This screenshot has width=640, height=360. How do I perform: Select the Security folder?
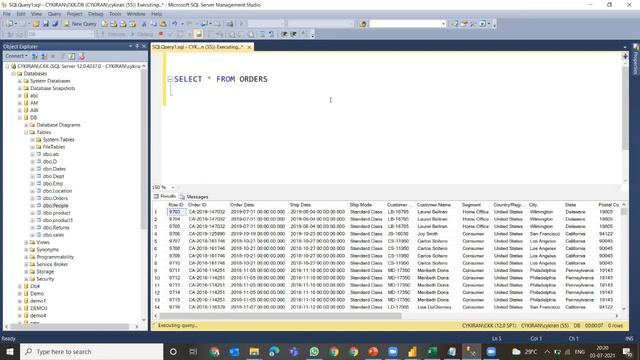[x=45, y=279]
